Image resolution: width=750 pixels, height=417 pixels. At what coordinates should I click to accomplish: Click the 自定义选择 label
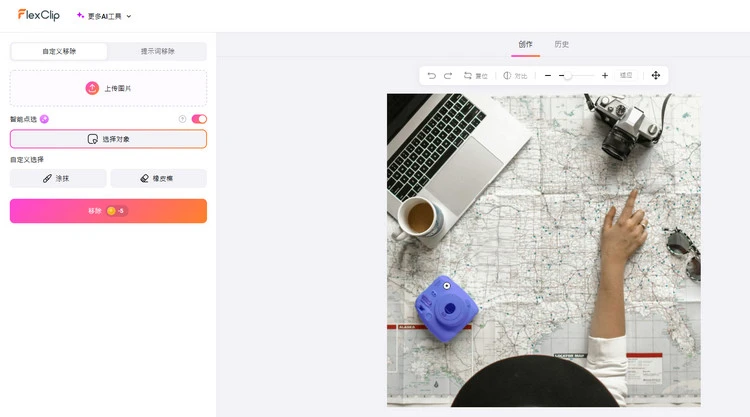27,160
